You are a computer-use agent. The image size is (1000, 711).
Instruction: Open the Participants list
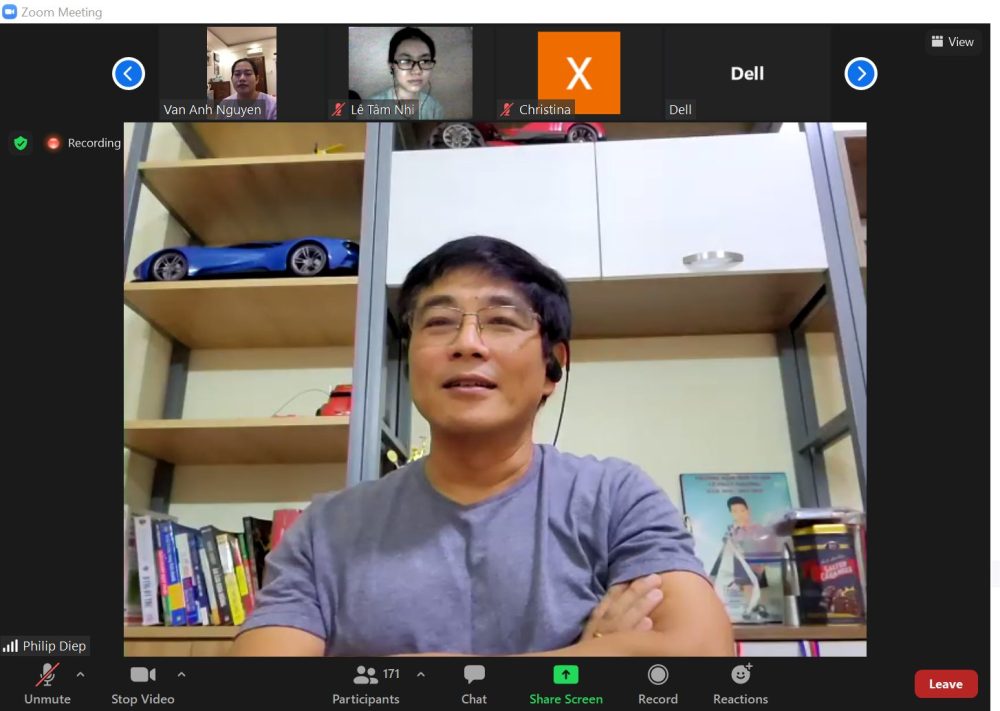click(366, 684)
